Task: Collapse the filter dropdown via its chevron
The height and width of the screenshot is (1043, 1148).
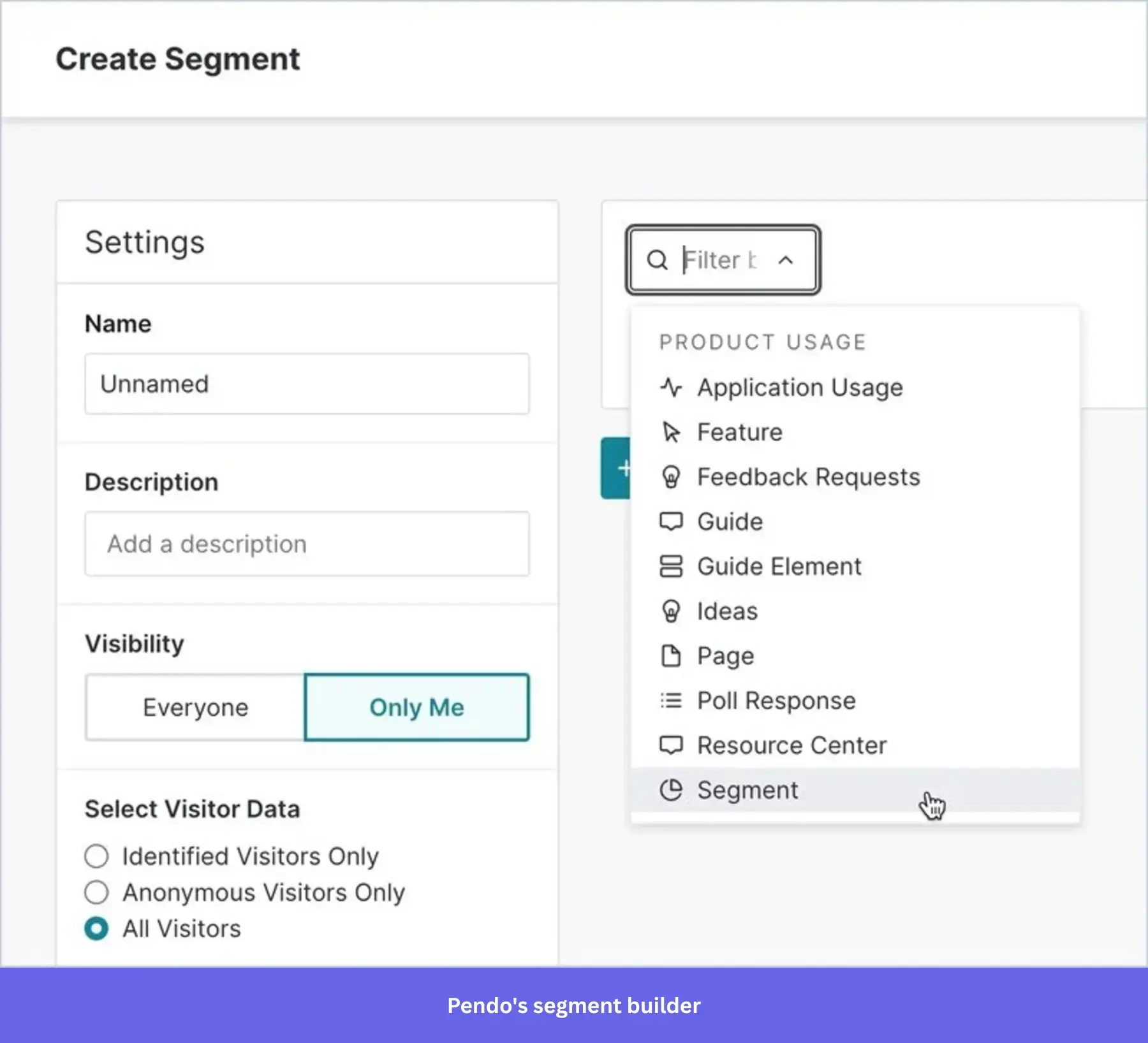Action: tap(786, 259)
